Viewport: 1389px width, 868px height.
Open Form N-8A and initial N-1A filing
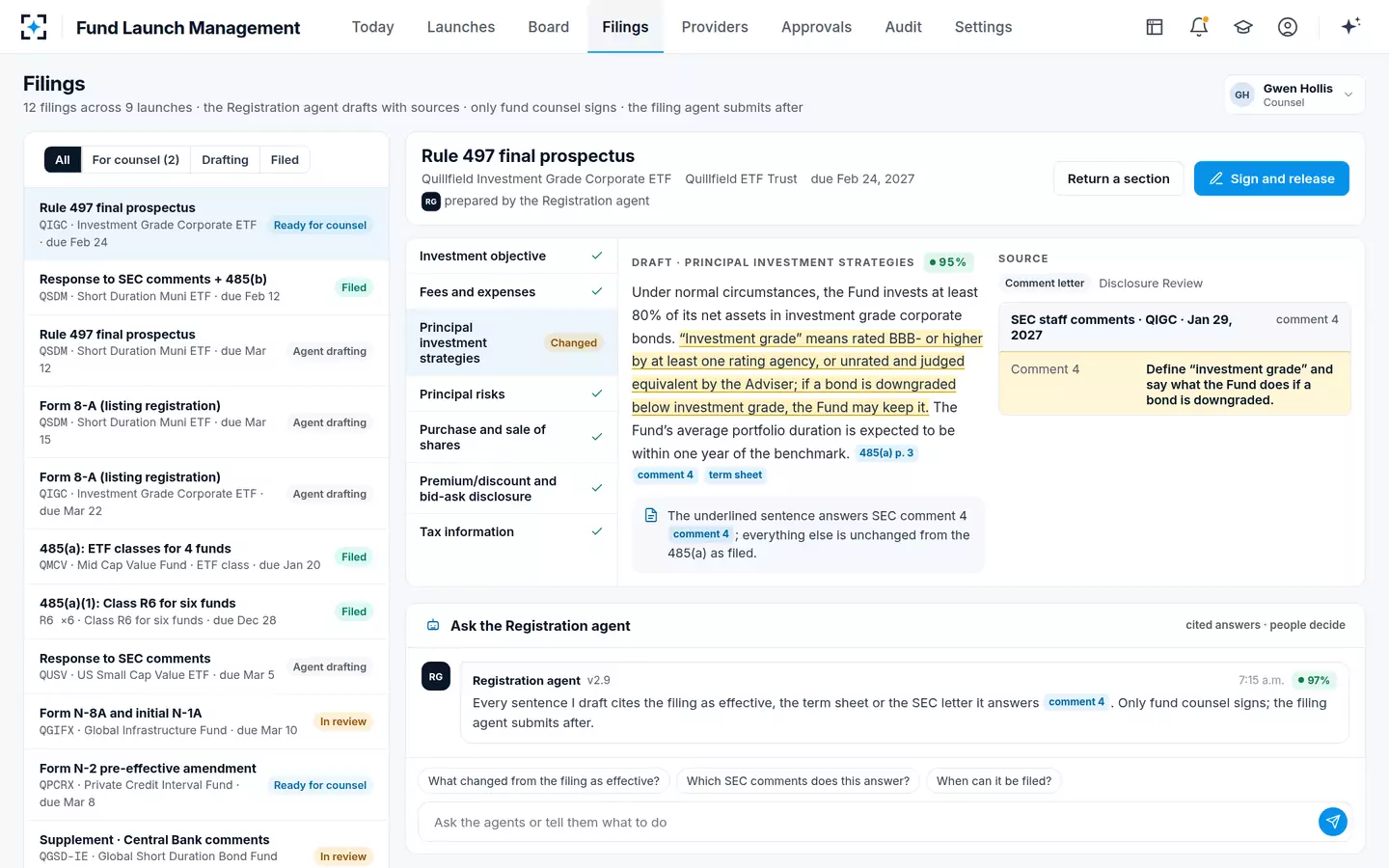pyautogui.click(x=205, y=721)
